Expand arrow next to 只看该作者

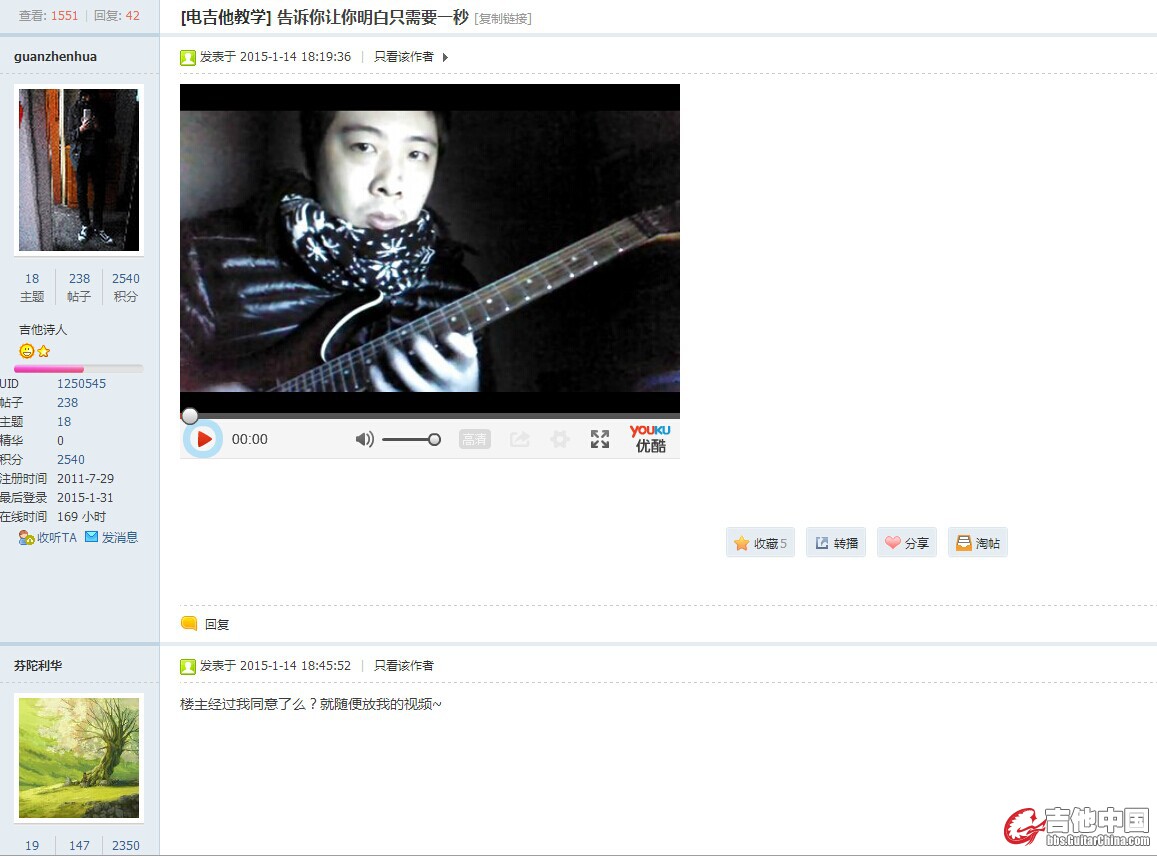tap(445, 57)
